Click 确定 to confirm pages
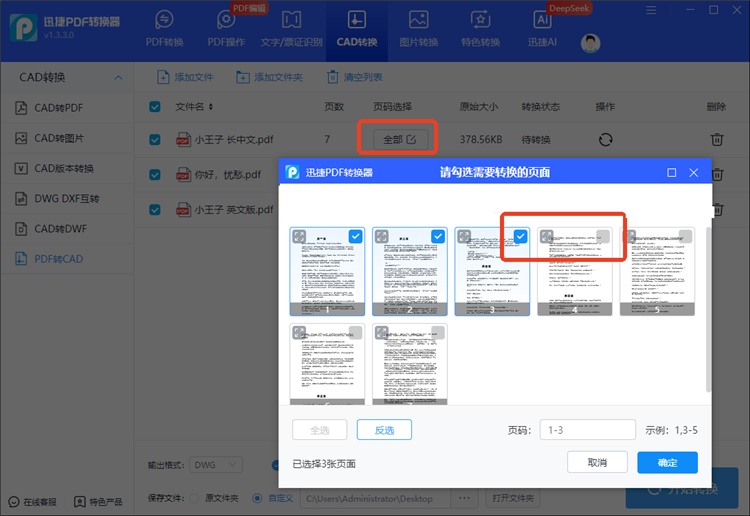750x516 pixels. 667,462
